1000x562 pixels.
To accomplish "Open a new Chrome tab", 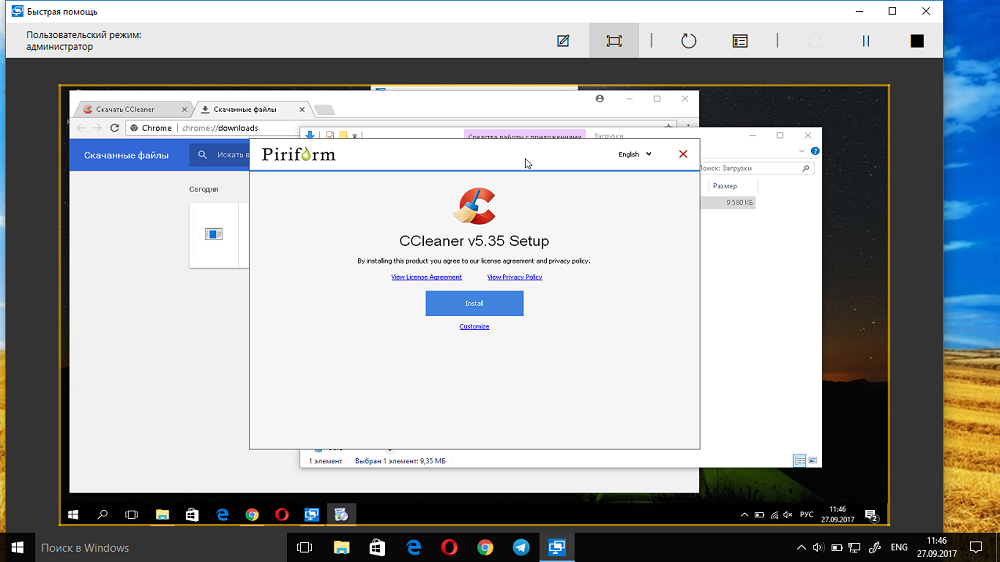I will pyautogui.click(x=325, y=110).
